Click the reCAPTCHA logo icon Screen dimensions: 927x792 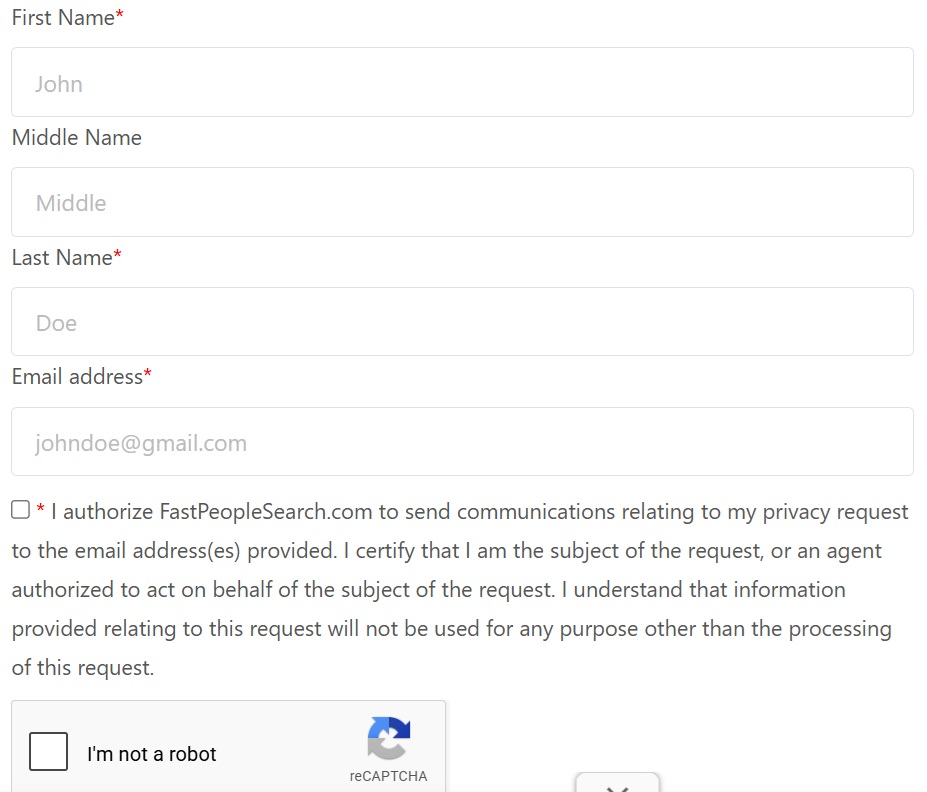pyautogui.click(x=388, y=738)
